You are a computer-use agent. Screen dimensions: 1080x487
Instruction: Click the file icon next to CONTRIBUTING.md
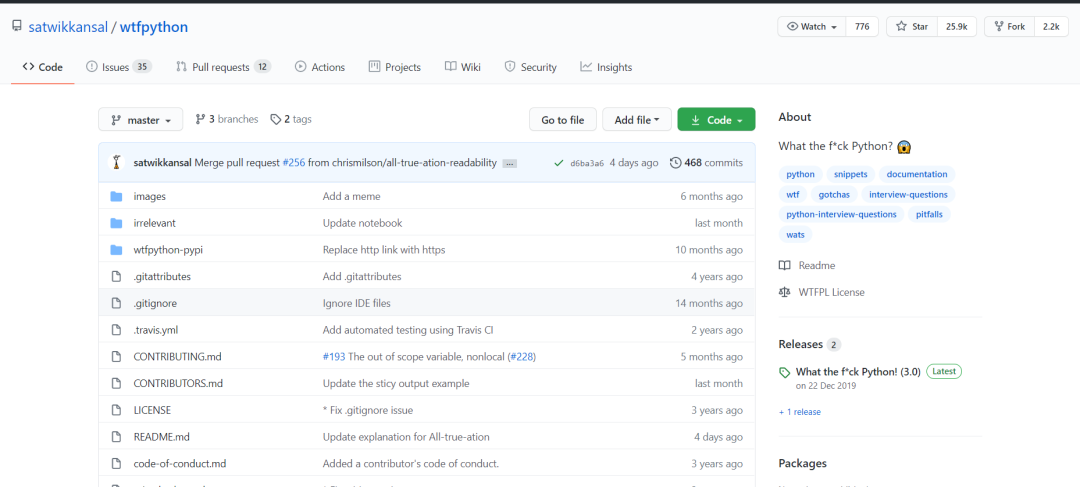[x=116, y=357]
